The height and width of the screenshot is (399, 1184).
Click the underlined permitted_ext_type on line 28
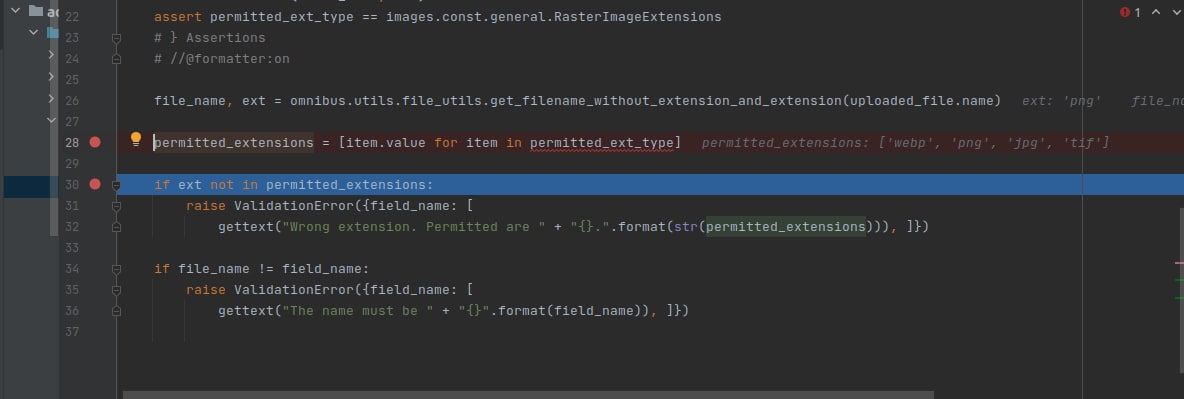(602, 143)
